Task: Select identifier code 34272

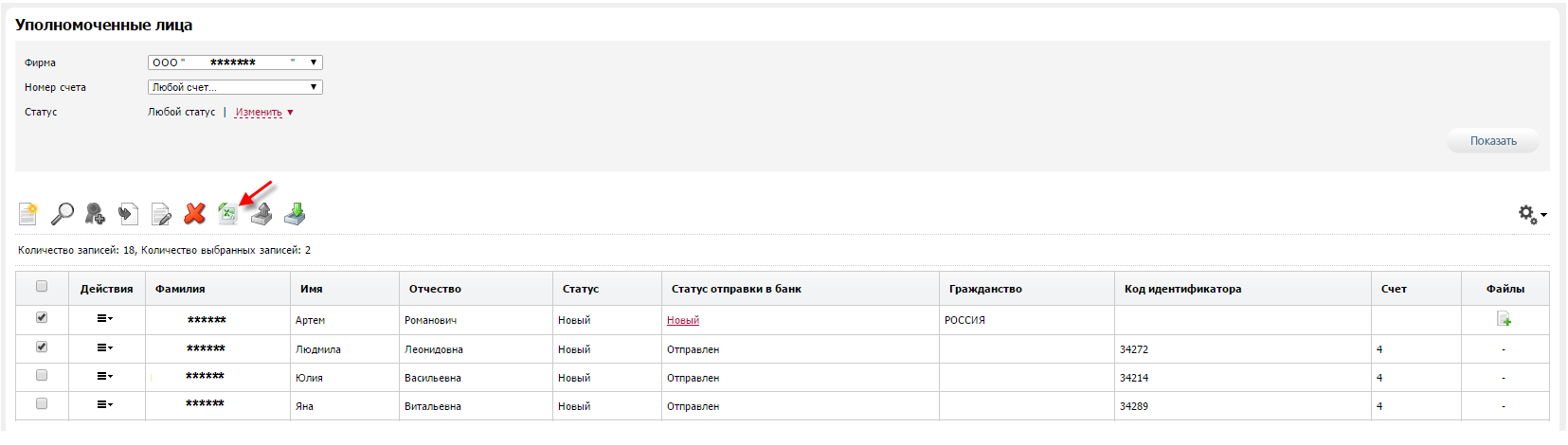Action: point(1134,349)
